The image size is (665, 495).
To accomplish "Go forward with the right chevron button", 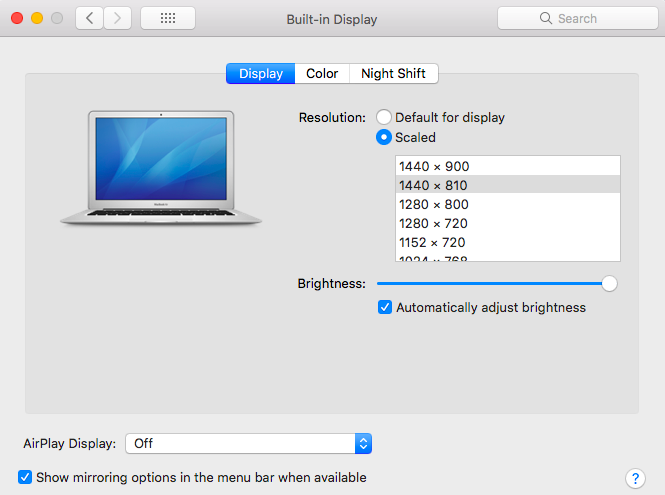I will [x=117, y=18].
